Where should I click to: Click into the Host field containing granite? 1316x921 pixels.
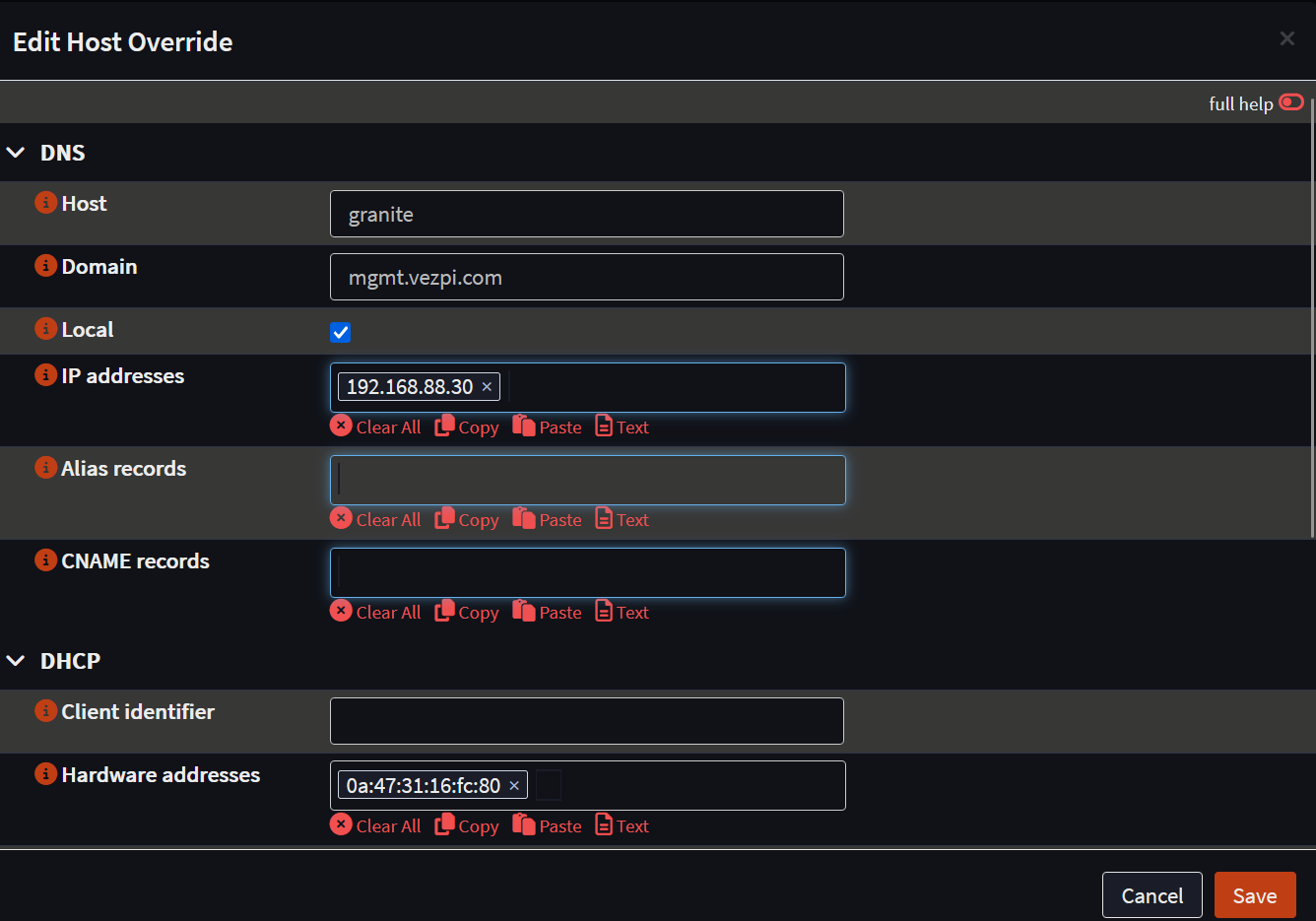click(586, 214)
